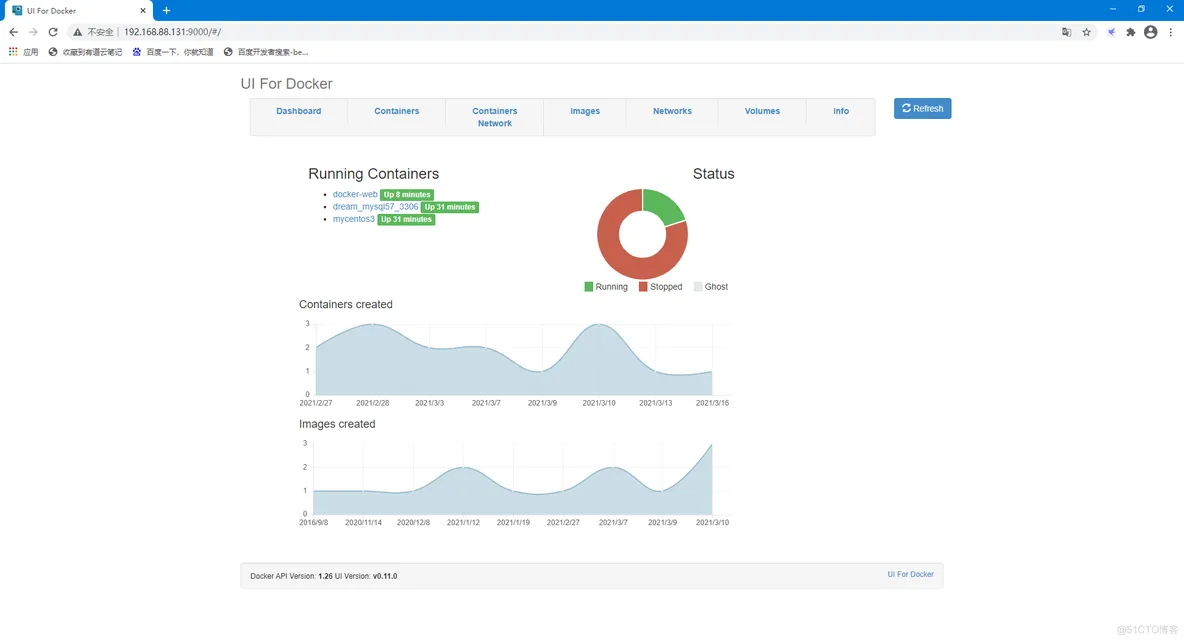
Task: Click the blue bird extension icon
Action: (1111, 32)
